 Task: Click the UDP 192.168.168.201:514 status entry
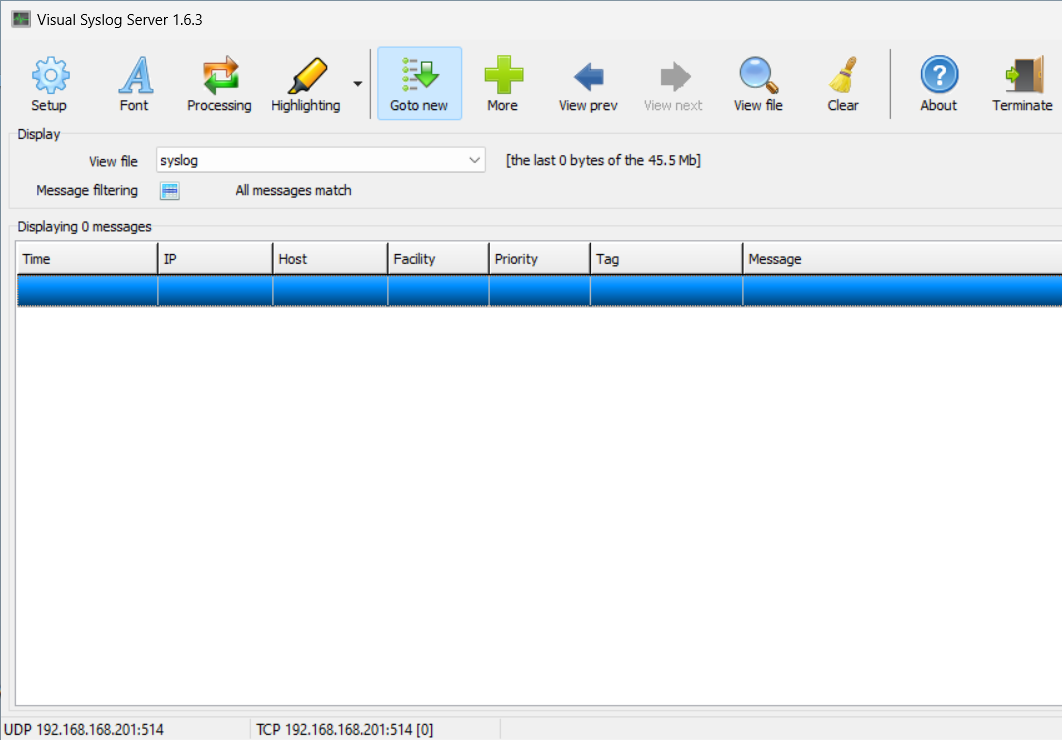click(x=84, y=730)
